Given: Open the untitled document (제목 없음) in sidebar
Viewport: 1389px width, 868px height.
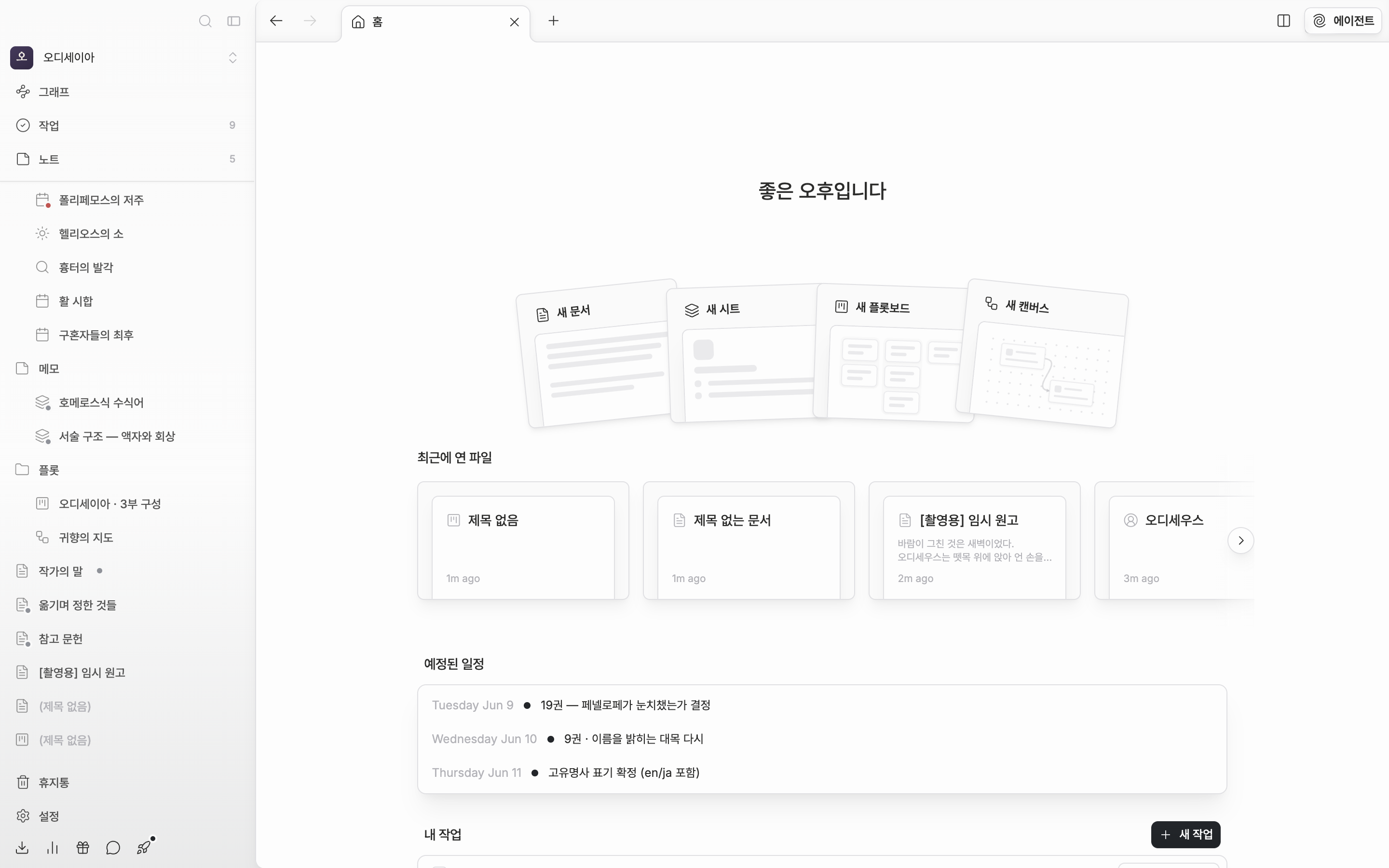Looking at the screenshot, I should click(127, 706).
